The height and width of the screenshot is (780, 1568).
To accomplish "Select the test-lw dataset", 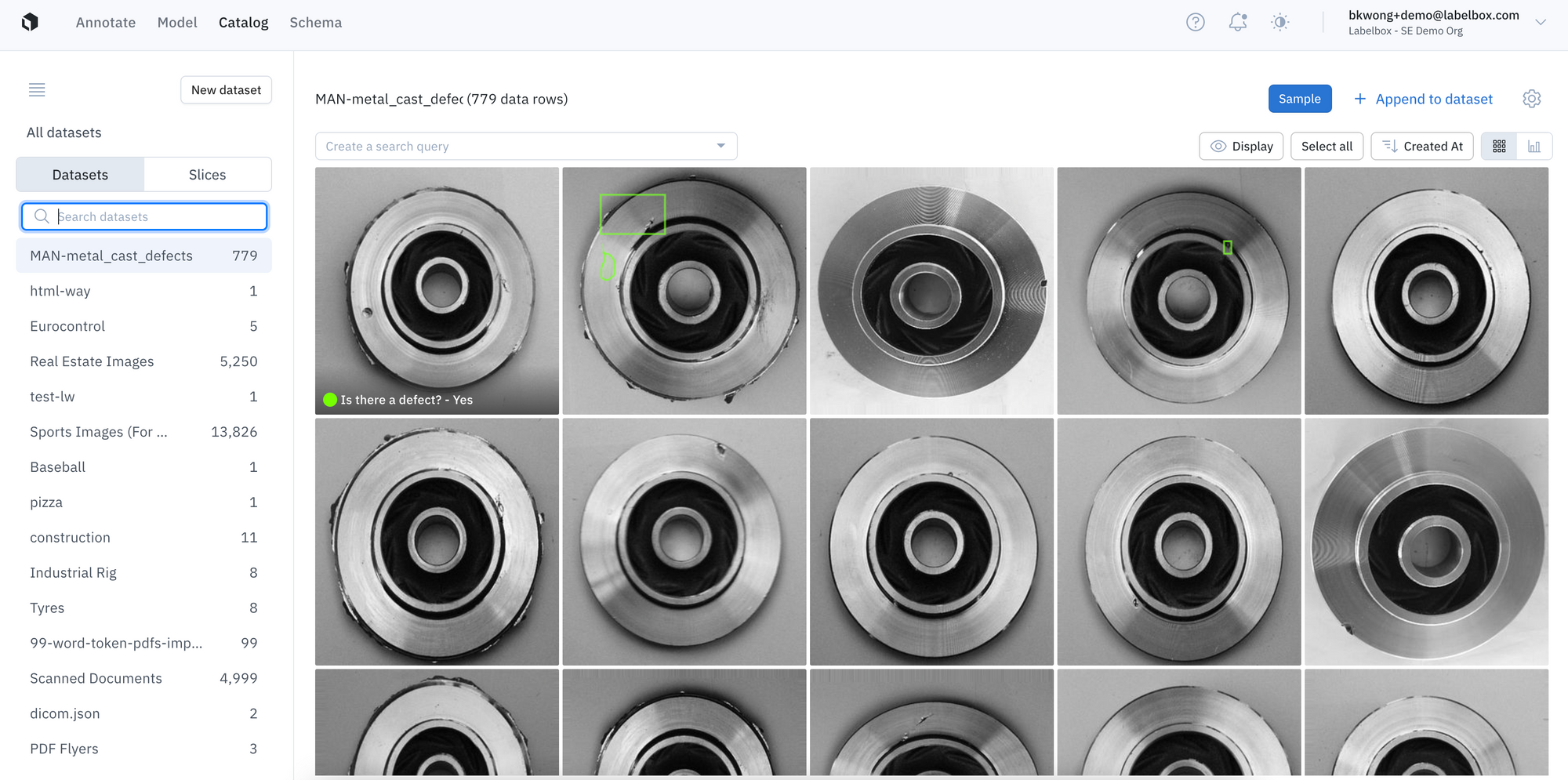I will (x=144, y=397).
